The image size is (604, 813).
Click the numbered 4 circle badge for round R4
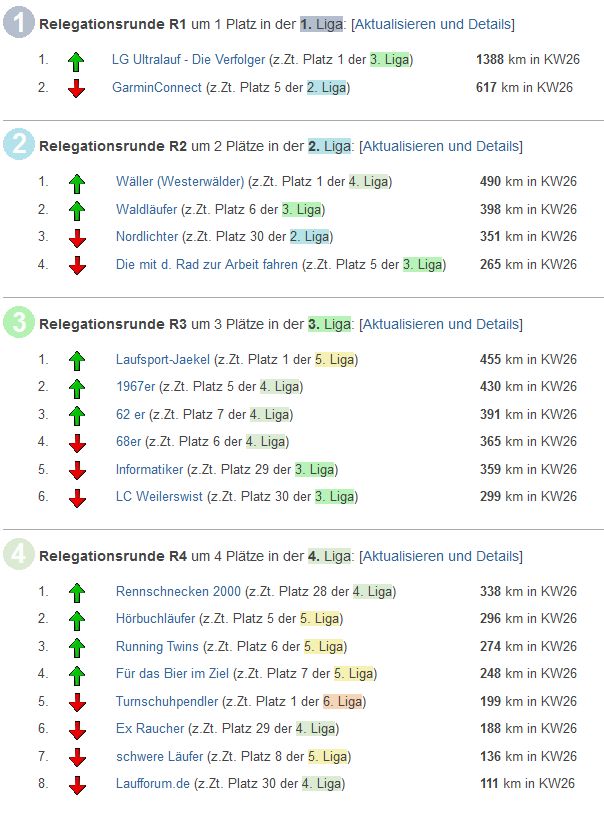19,555
